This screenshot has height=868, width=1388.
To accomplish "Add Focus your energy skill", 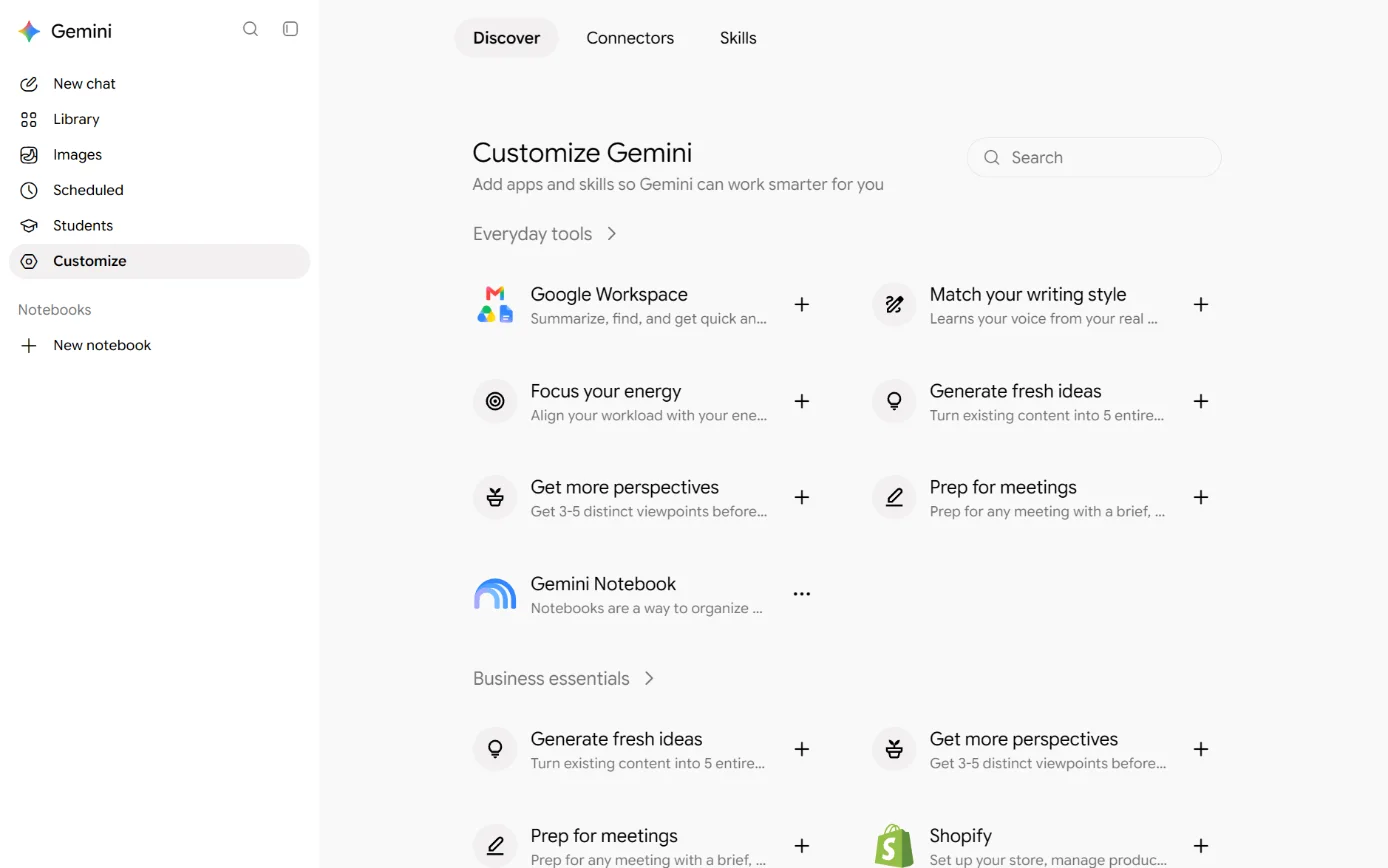I will pyautogui.click(x=802, y=401).
